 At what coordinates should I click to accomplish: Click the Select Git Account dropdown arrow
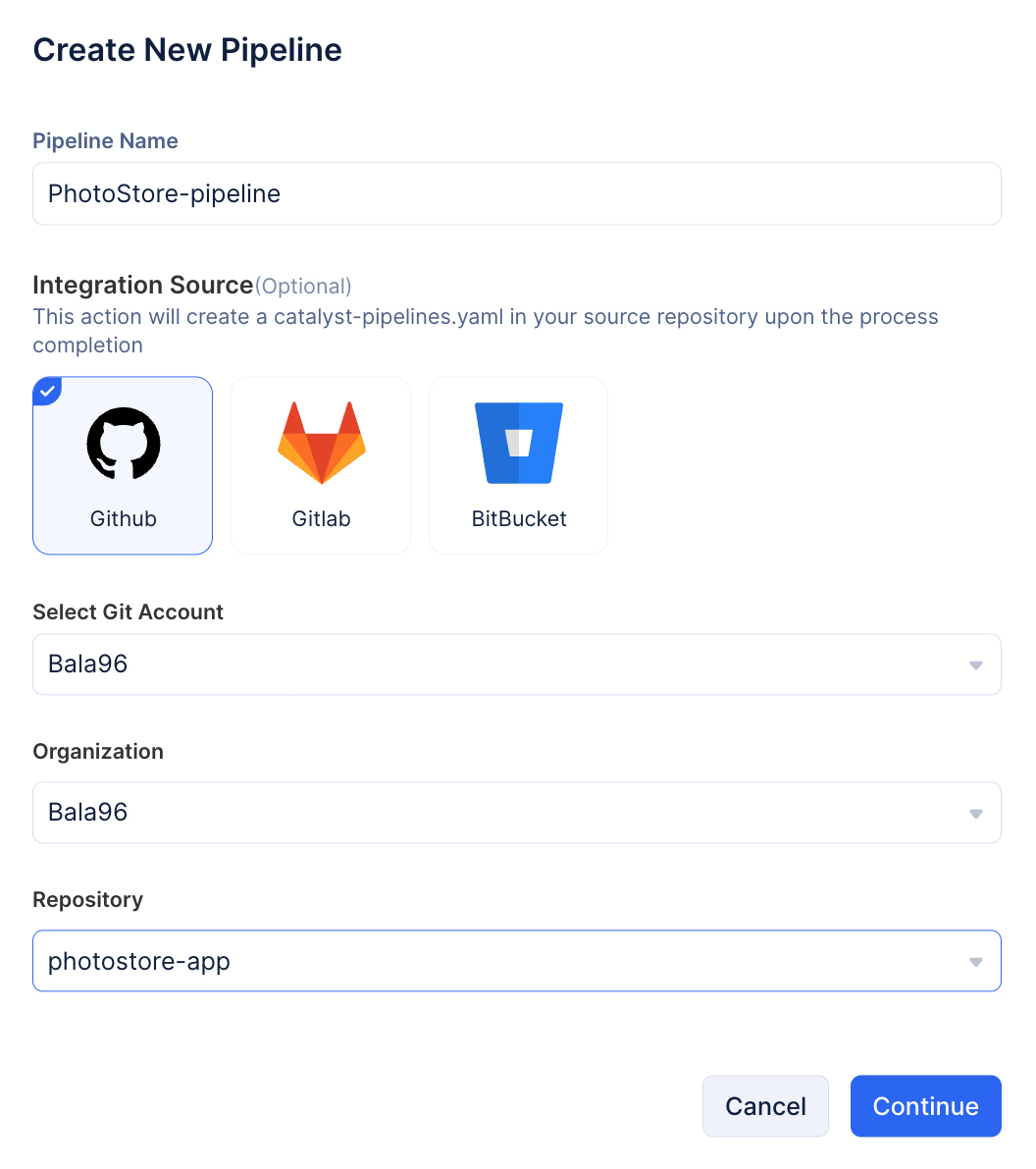point(975,665)
